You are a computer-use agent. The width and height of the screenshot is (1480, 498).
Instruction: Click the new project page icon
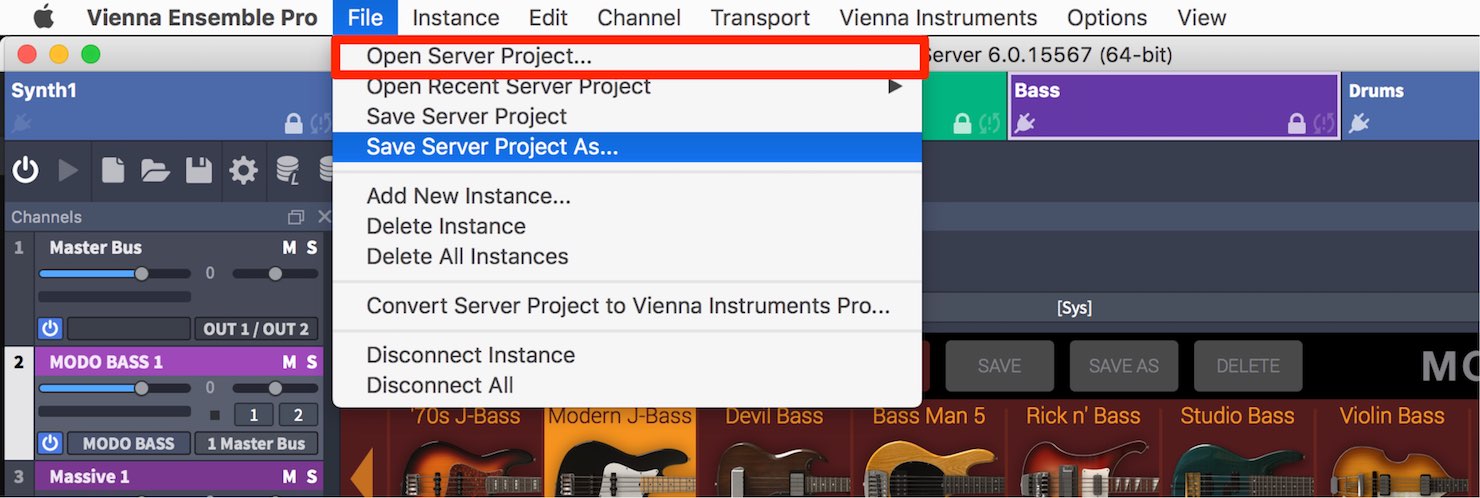click(x=113, y=171)
